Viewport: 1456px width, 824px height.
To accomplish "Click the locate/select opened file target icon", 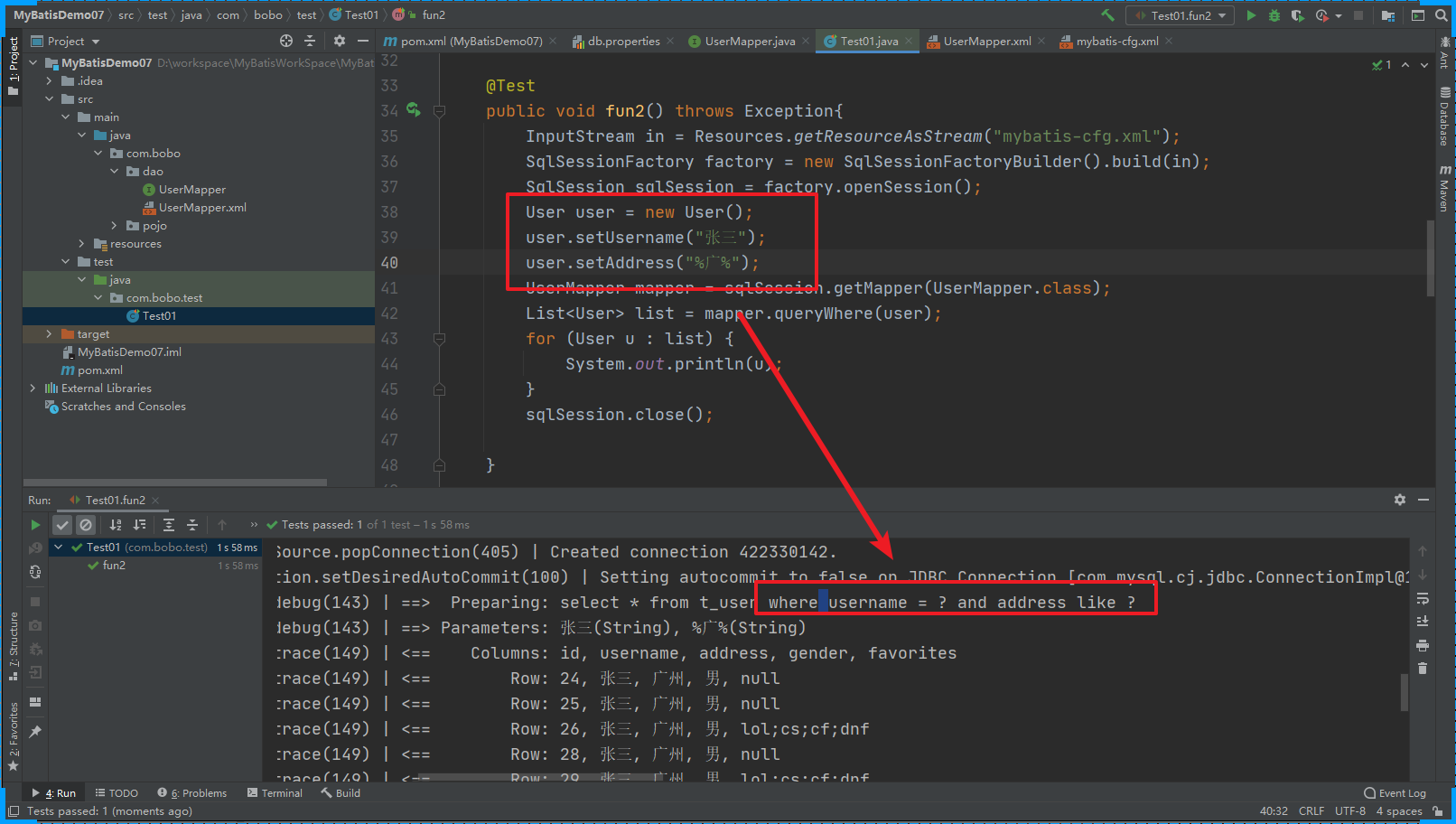I will click(286, 41).
